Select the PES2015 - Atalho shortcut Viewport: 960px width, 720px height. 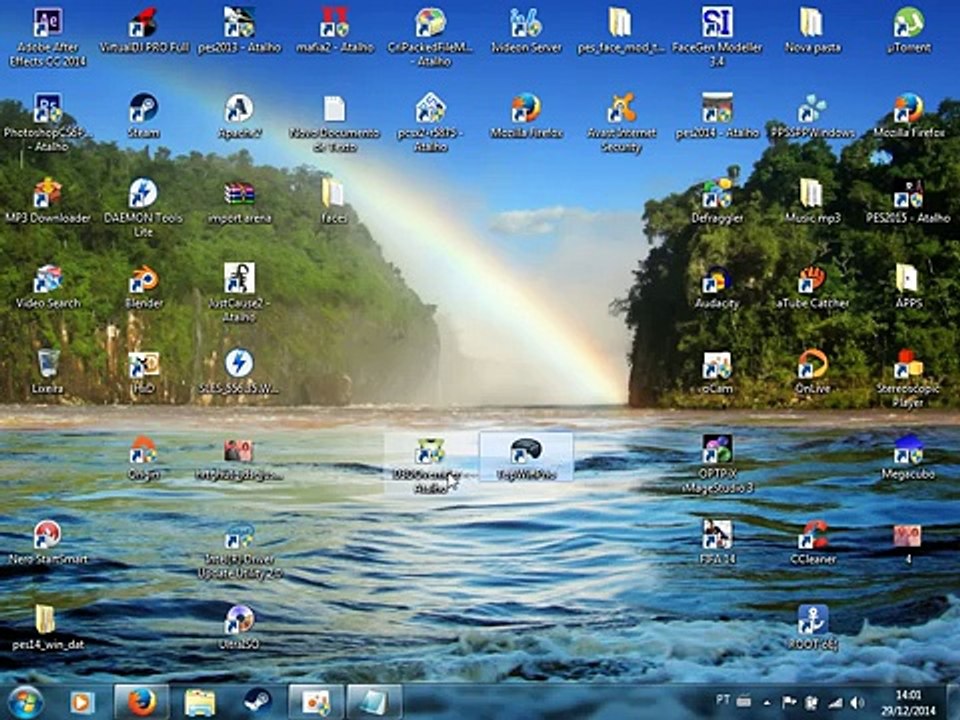point(908,201)
